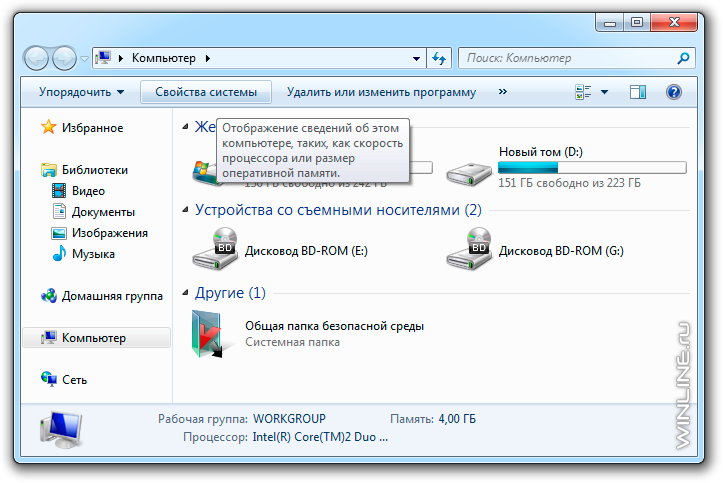Select the BD-ROM (E:) drive icon
The width and height of the screenshot is (723, 483).
coord(215,249)
